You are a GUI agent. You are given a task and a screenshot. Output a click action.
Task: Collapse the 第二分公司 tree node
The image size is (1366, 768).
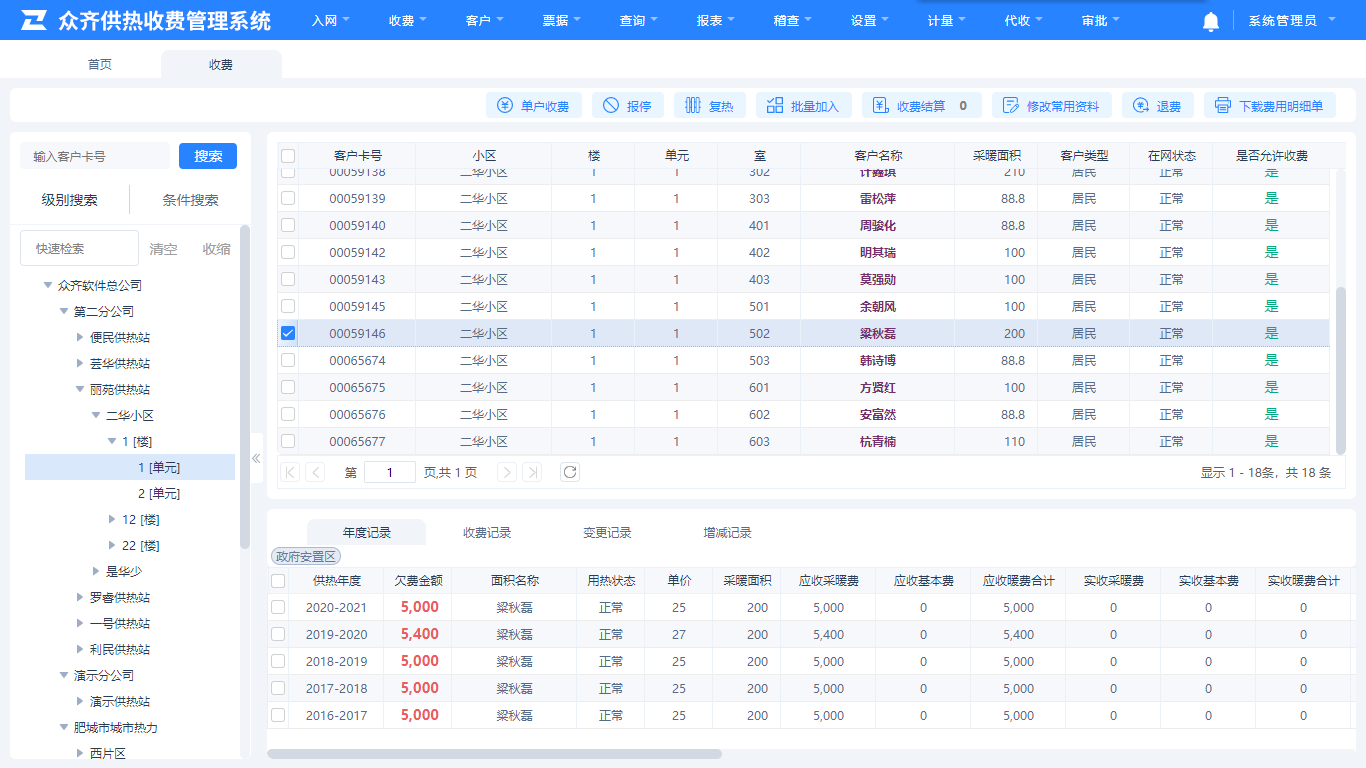click(64, 311)
